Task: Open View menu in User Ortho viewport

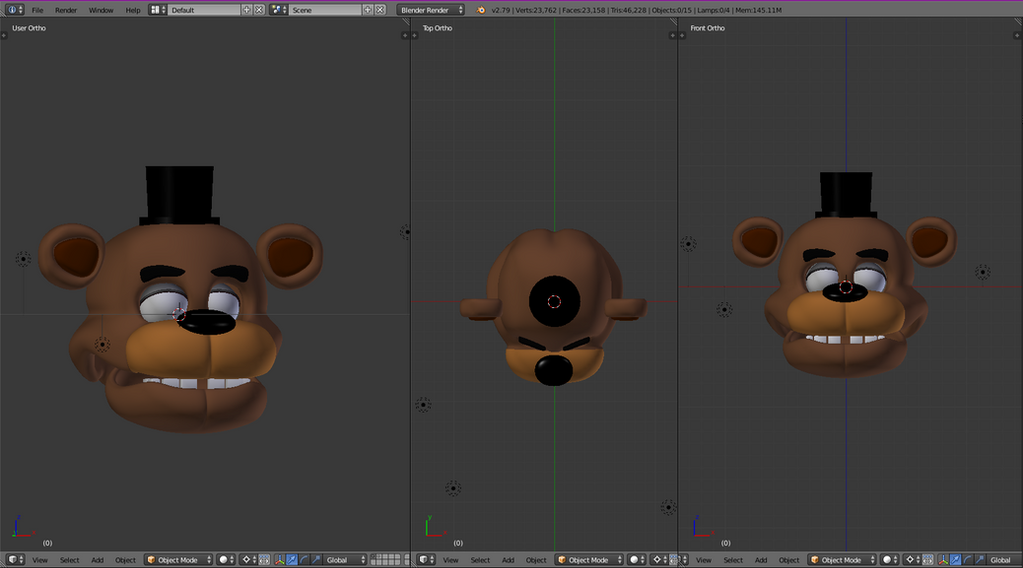Action: [x=40, y=560]
